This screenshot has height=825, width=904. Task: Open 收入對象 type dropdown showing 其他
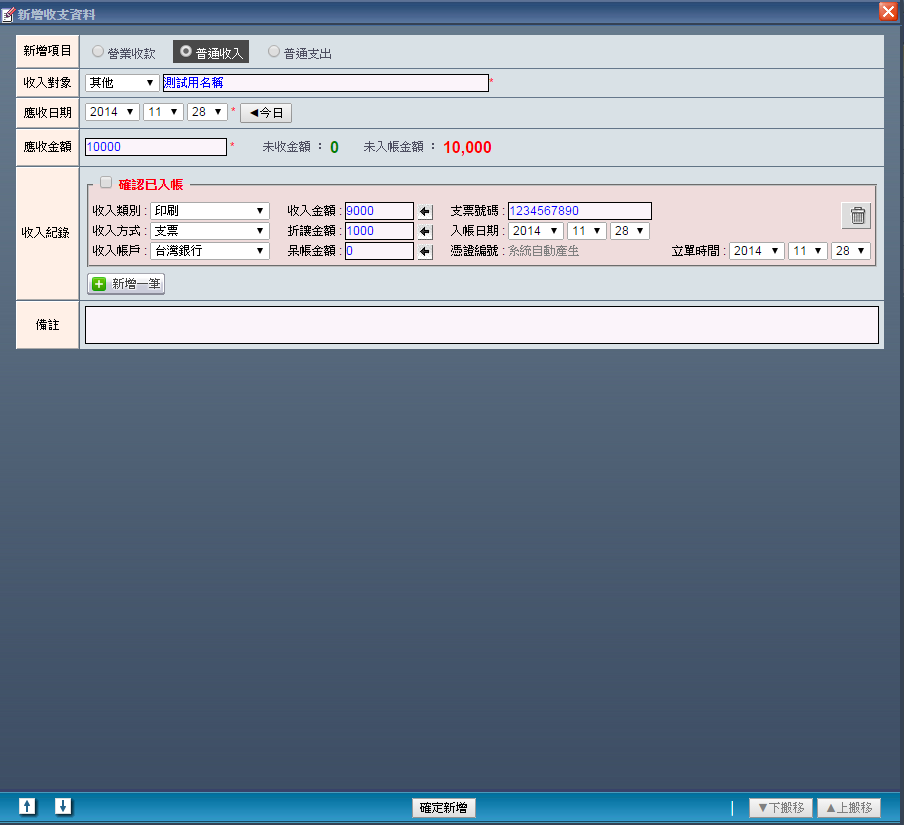pyautogui.click(x=121, y=83)
